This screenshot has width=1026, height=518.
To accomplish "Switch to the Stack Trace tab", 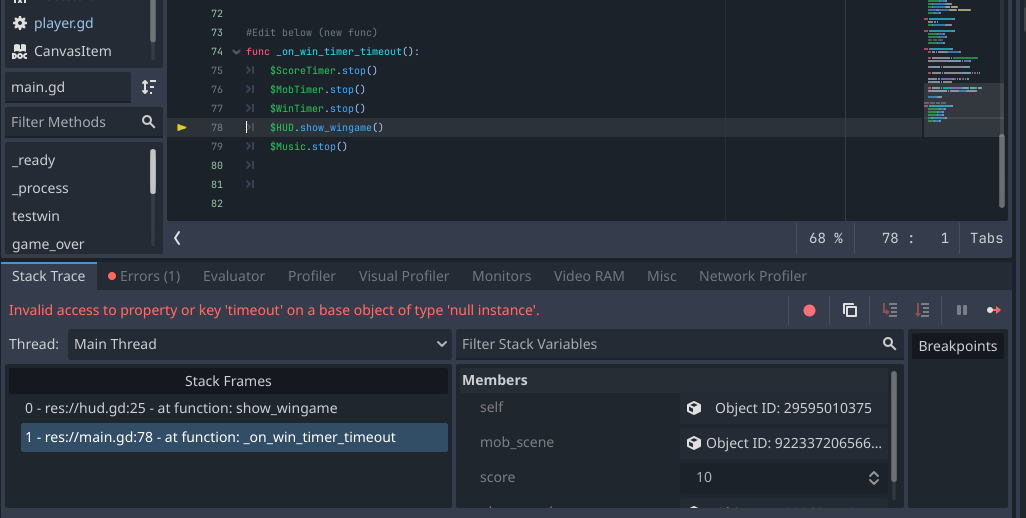I will pos(48,276).
